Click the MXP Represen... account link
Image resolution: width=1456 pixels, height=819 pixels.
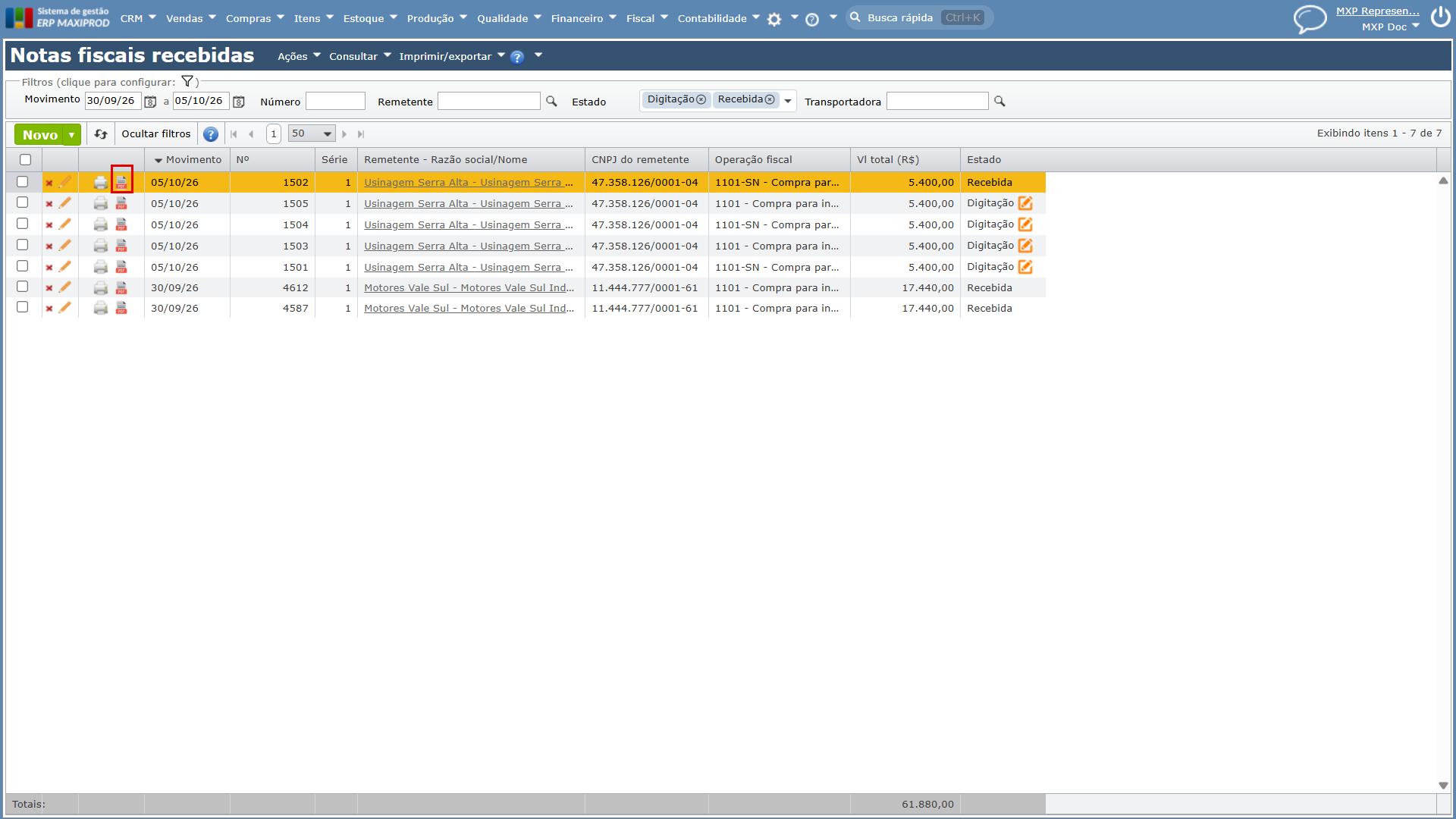1378,11
